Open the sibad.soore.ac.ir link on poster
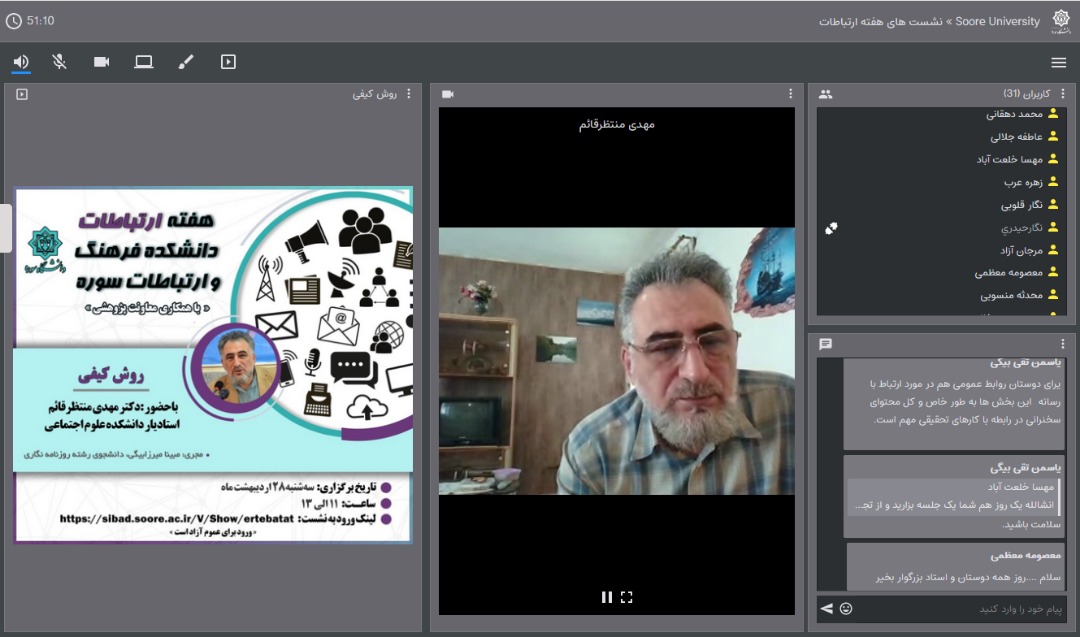The width and height of the screenshot is (1080, 637). click(177, 519)
